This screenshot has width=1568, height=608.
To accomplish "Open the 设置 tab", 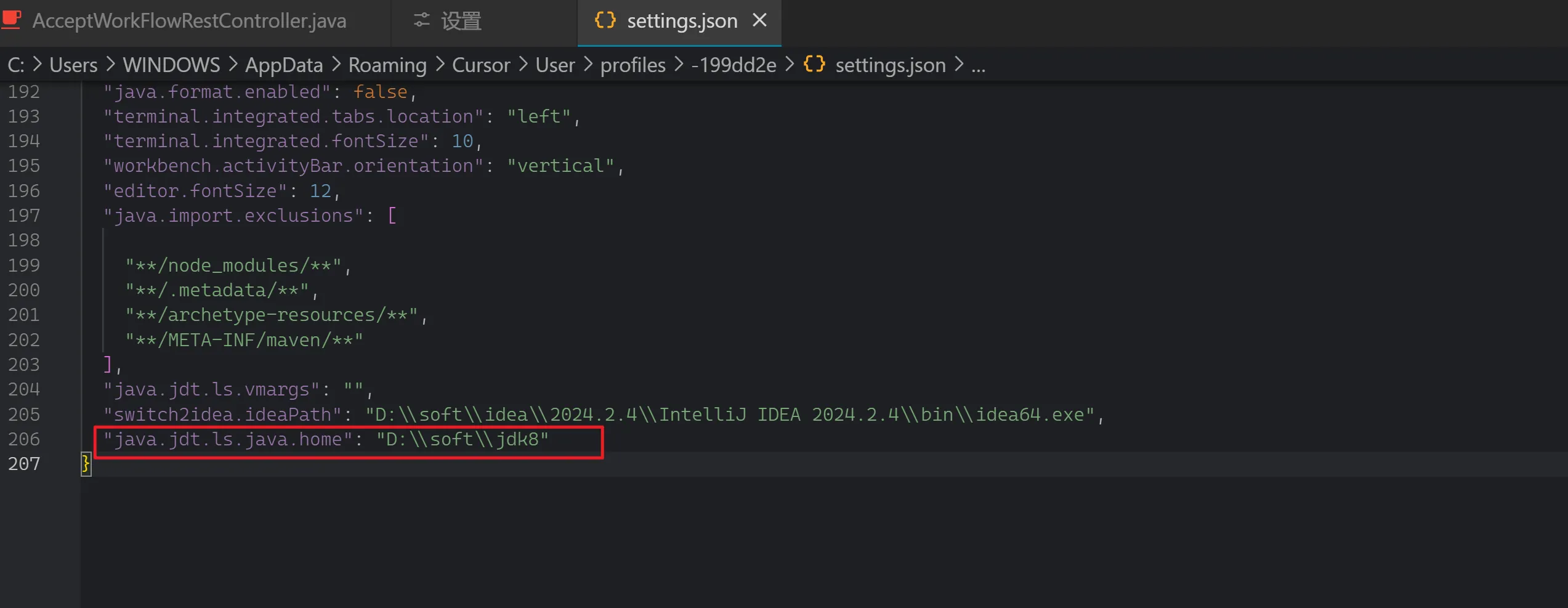I will click(x=461, y=20).
